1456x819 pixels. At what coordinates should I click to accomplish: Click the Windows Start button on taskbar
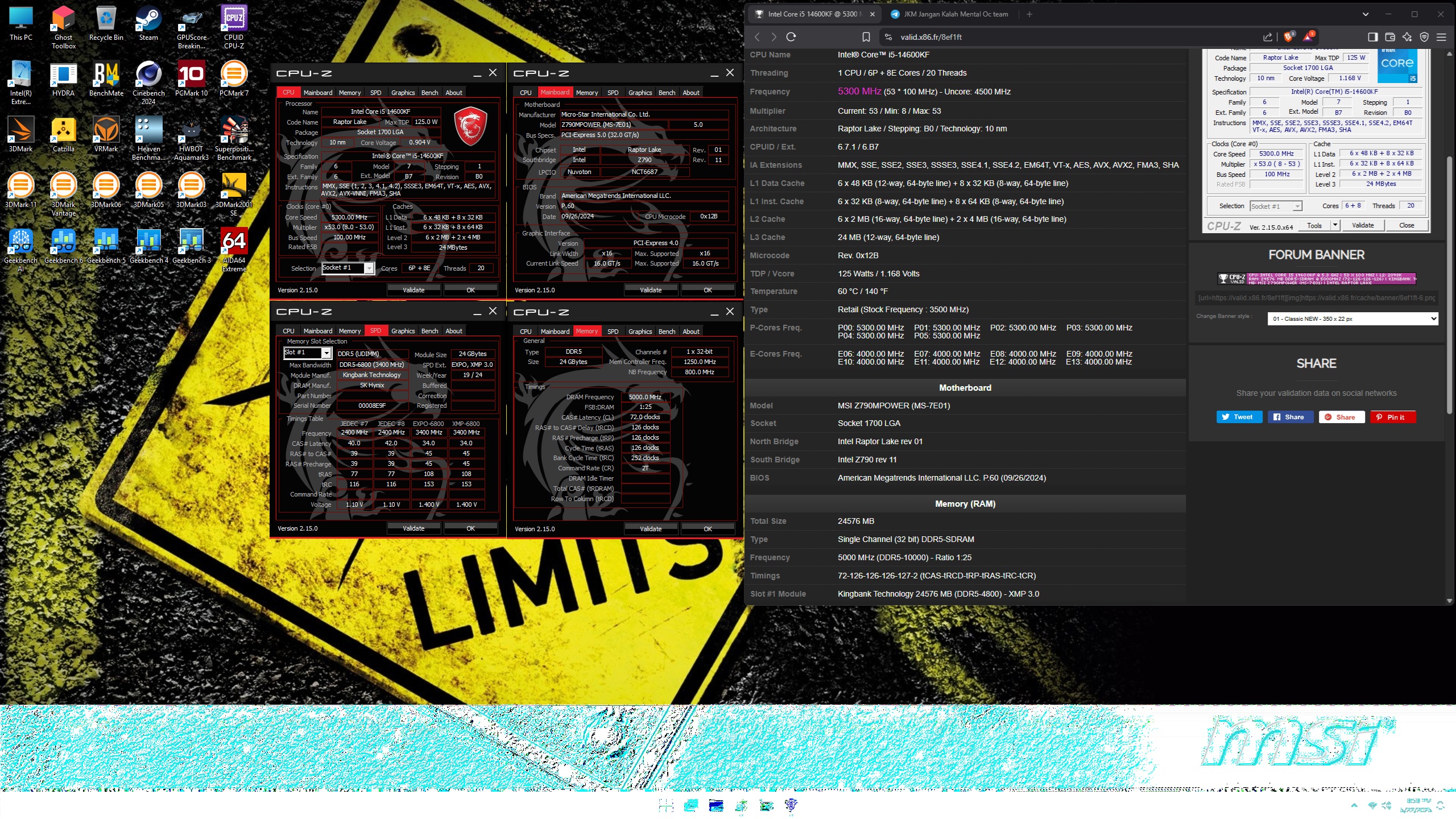[665, 805]
